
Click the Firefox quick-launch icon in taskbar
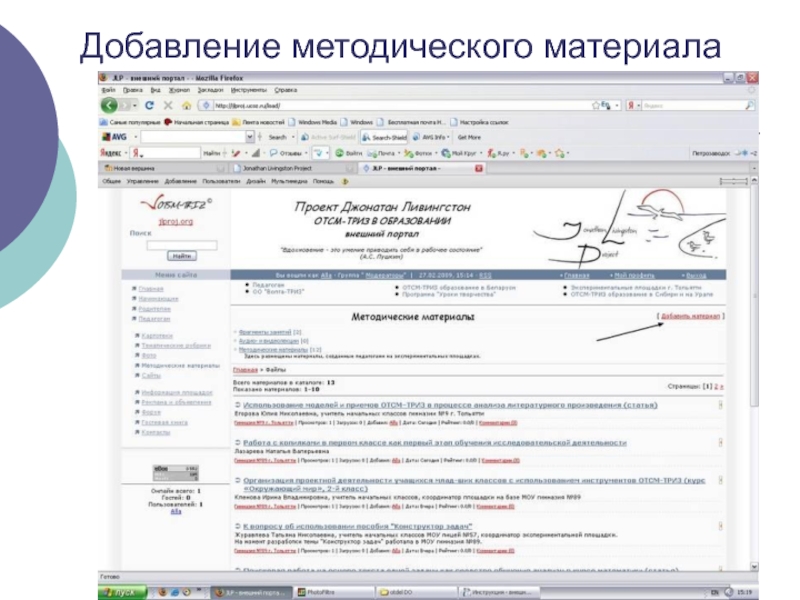(x=163, y=592)
